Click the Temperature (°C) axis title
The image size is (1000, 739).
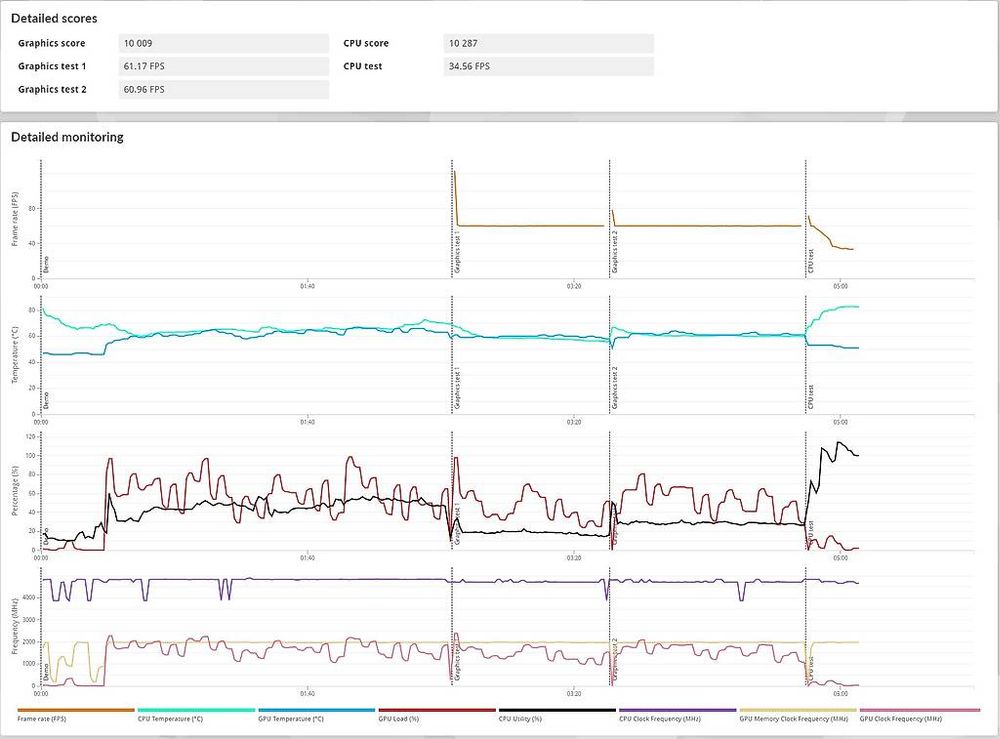click(15, 355)
